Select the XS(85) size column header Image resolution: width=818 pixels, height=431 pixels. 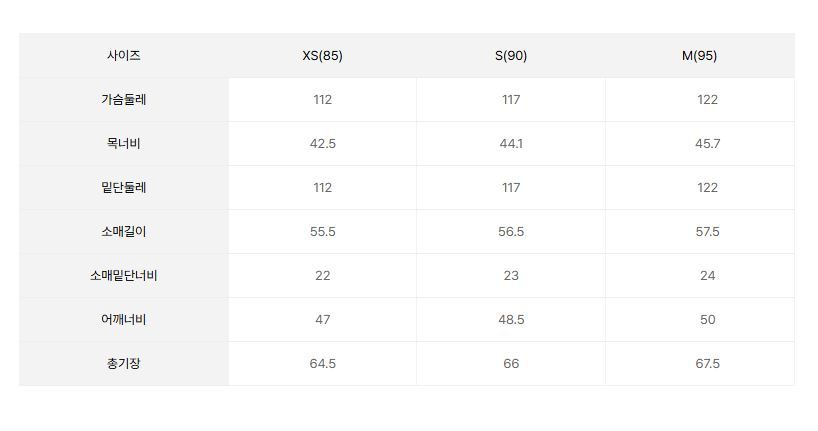[x=322, y=56]
